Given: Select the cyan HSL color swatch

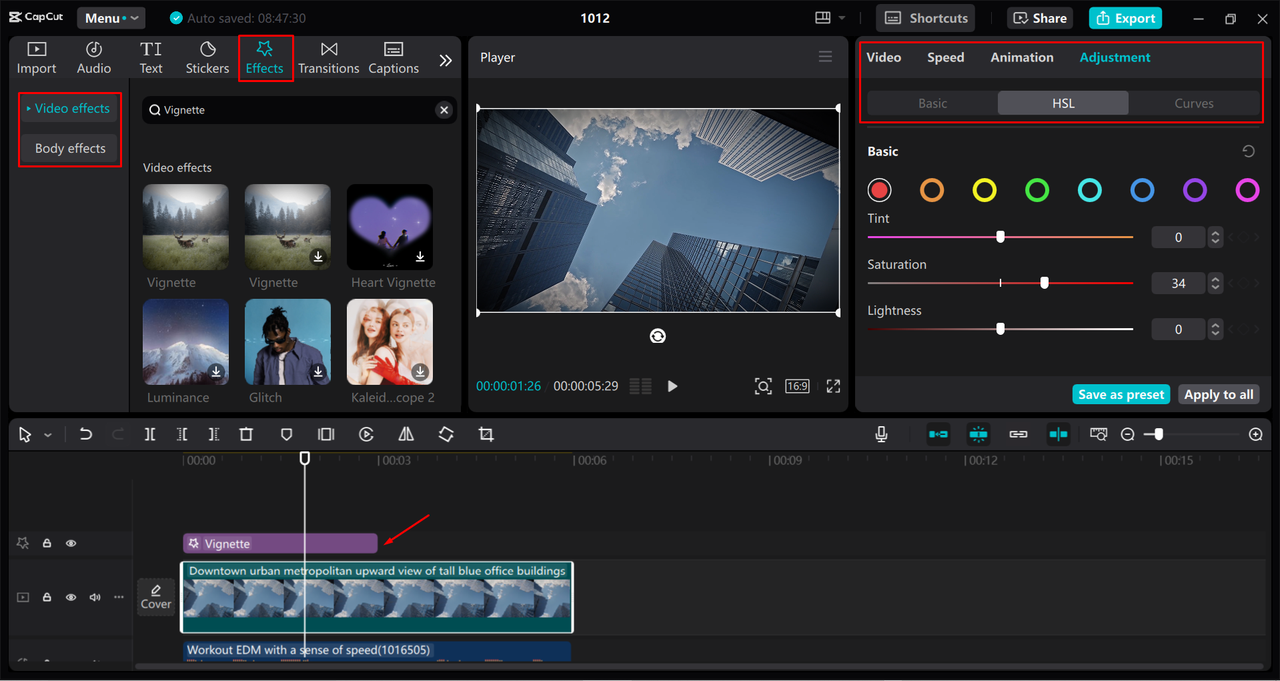Looking at the screenshot, I should point(1090,190).
